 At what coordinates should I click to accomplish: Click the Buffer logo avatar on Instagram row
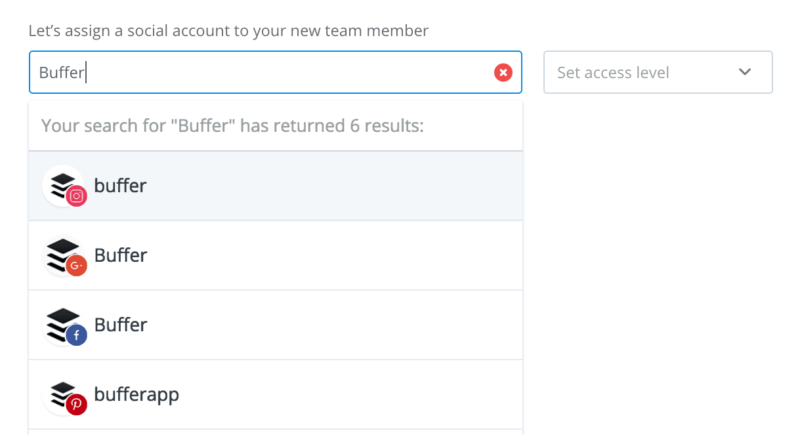63,186
